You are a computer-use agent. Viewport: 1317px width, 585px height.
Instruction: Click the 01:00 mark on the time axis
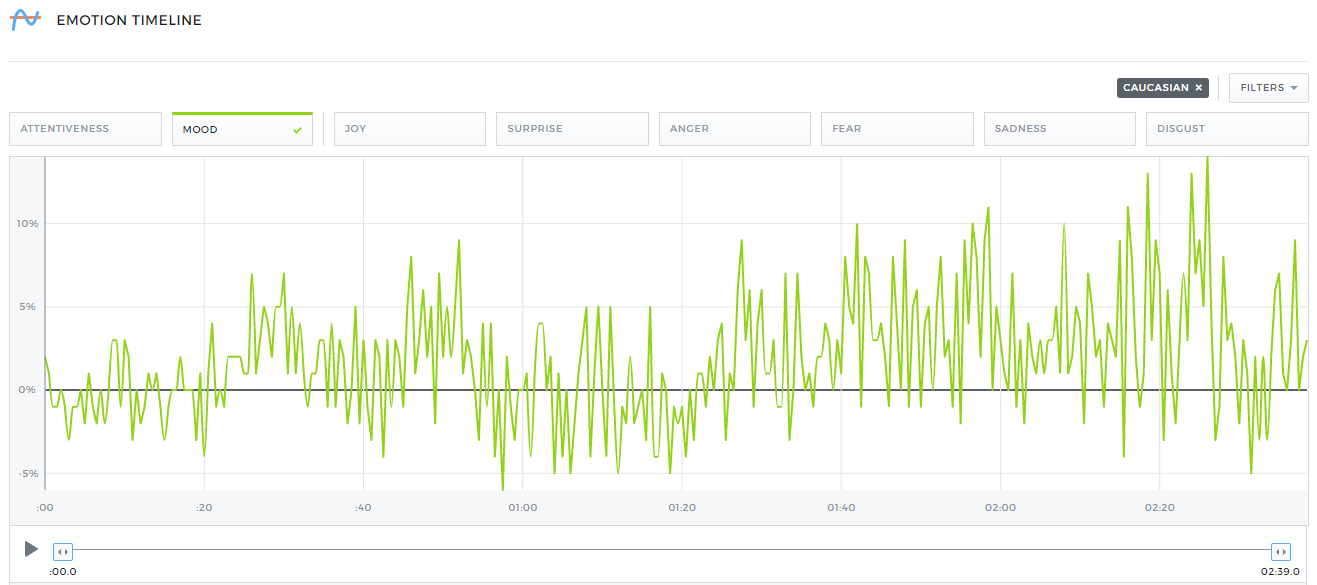point(522,508)
